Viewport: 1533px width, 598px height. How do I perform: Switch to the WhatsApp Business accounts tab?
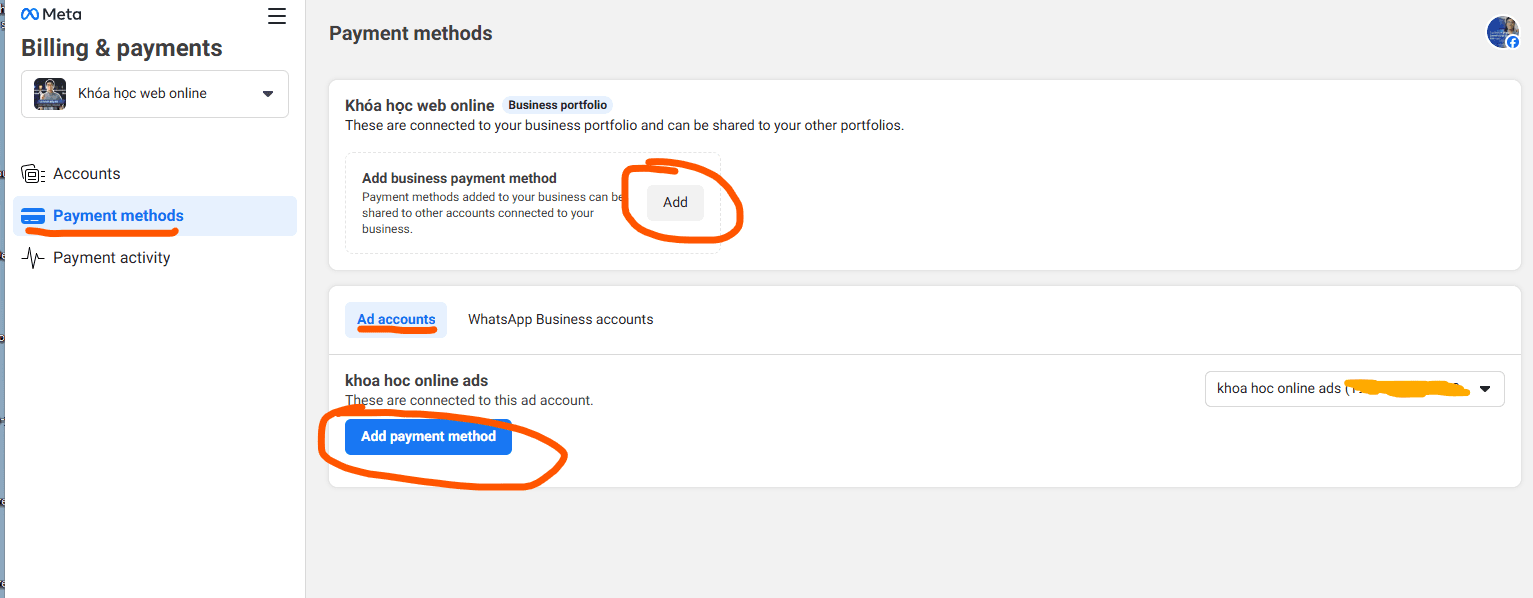click(x=560, y=319)
